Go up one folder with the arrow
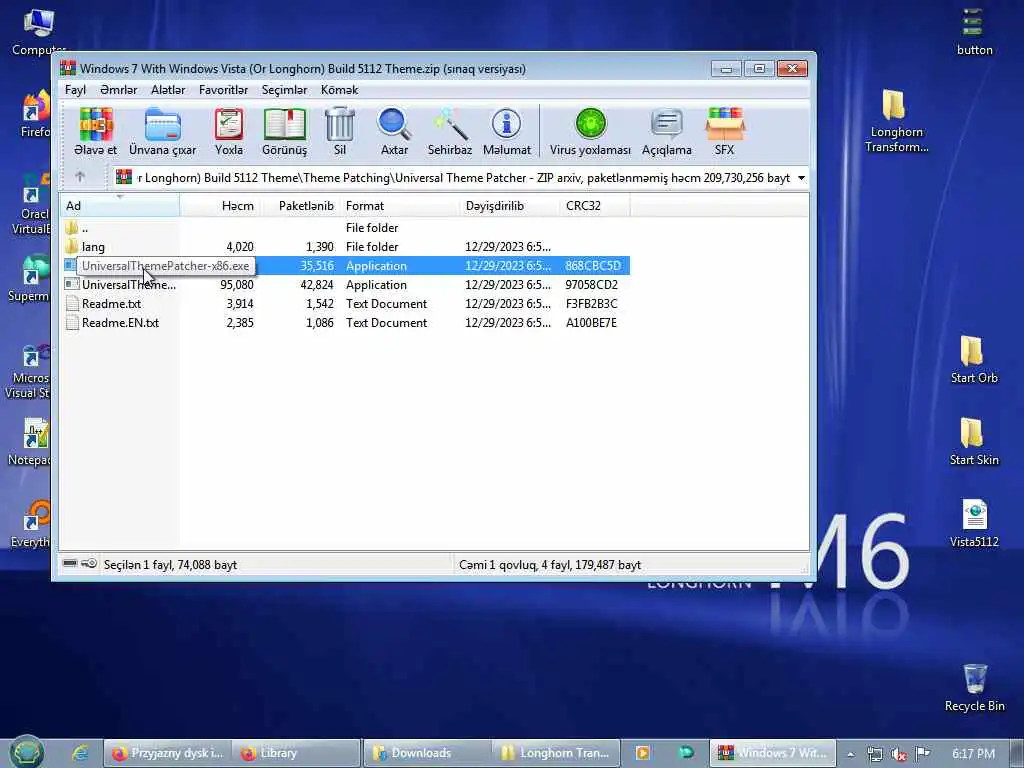1024x768 pixels. (80, 177)
